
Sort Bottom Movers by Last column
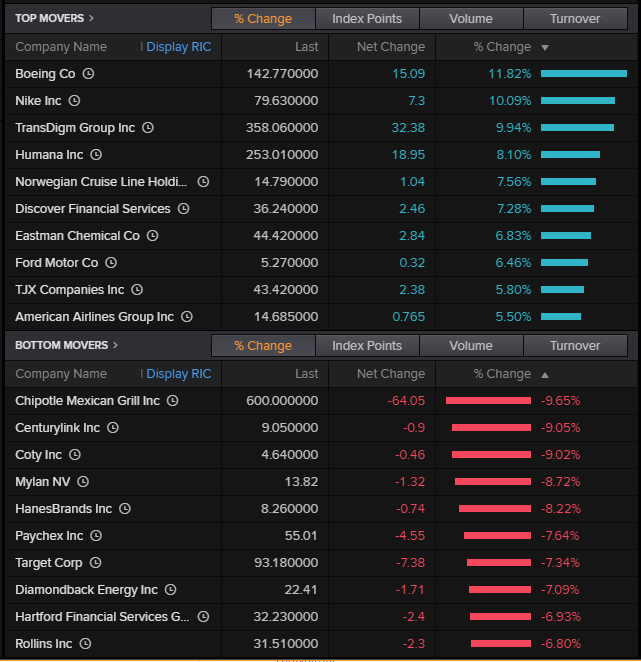coord(307,374)
